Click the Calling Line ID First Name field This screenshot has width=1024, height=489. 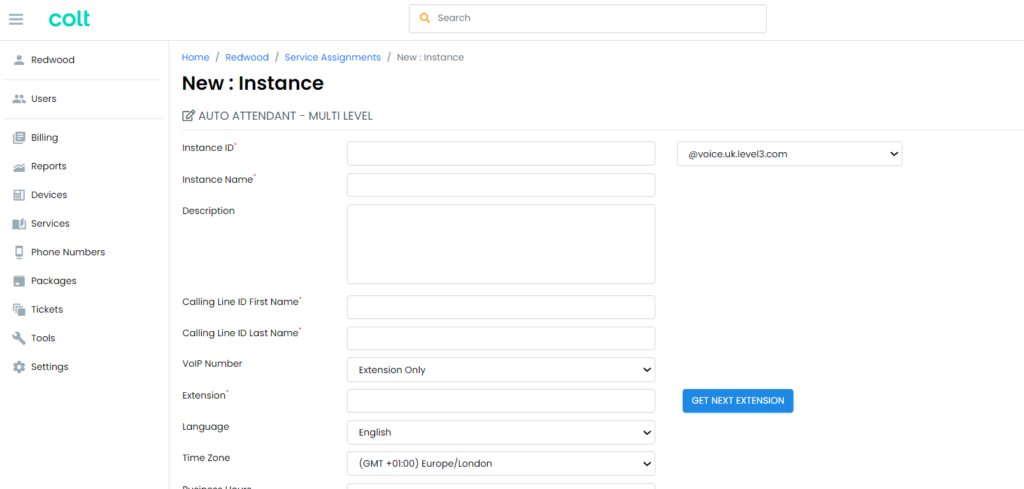click(501, 307)
